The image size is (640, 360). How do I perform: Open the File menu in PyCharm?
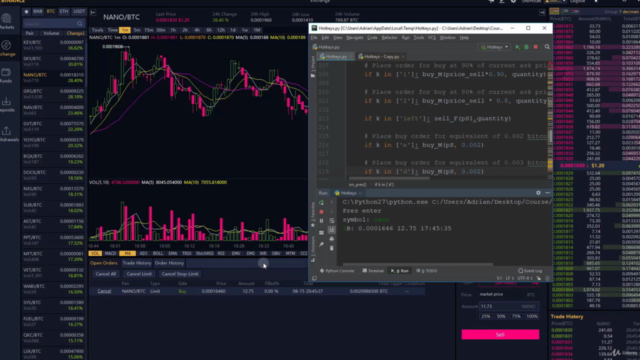point(314,38)
